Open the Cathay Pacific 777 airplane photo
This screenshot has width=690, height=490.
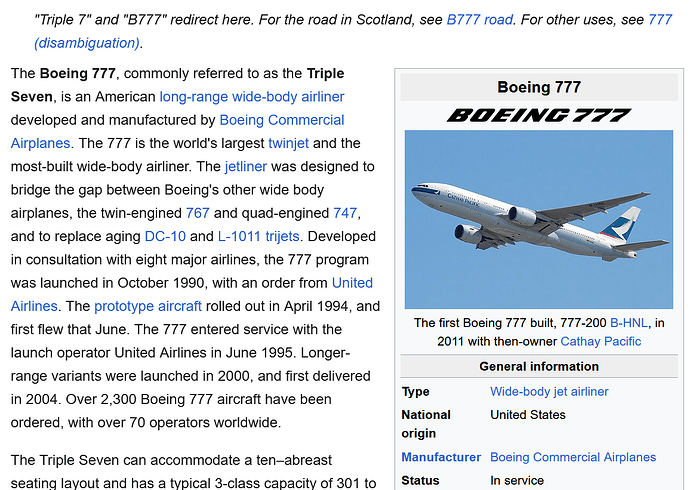[538, 219]
